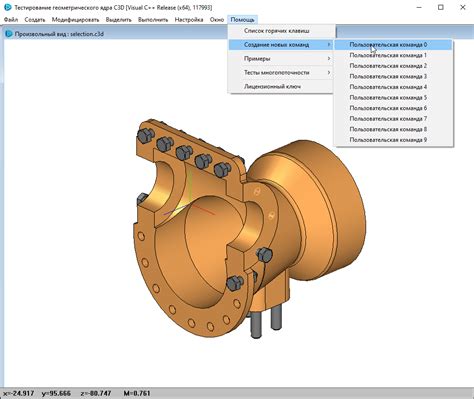Expand the Создание новых команд submenu arrow
Screen dimensions: 474x399
point(329,45)
